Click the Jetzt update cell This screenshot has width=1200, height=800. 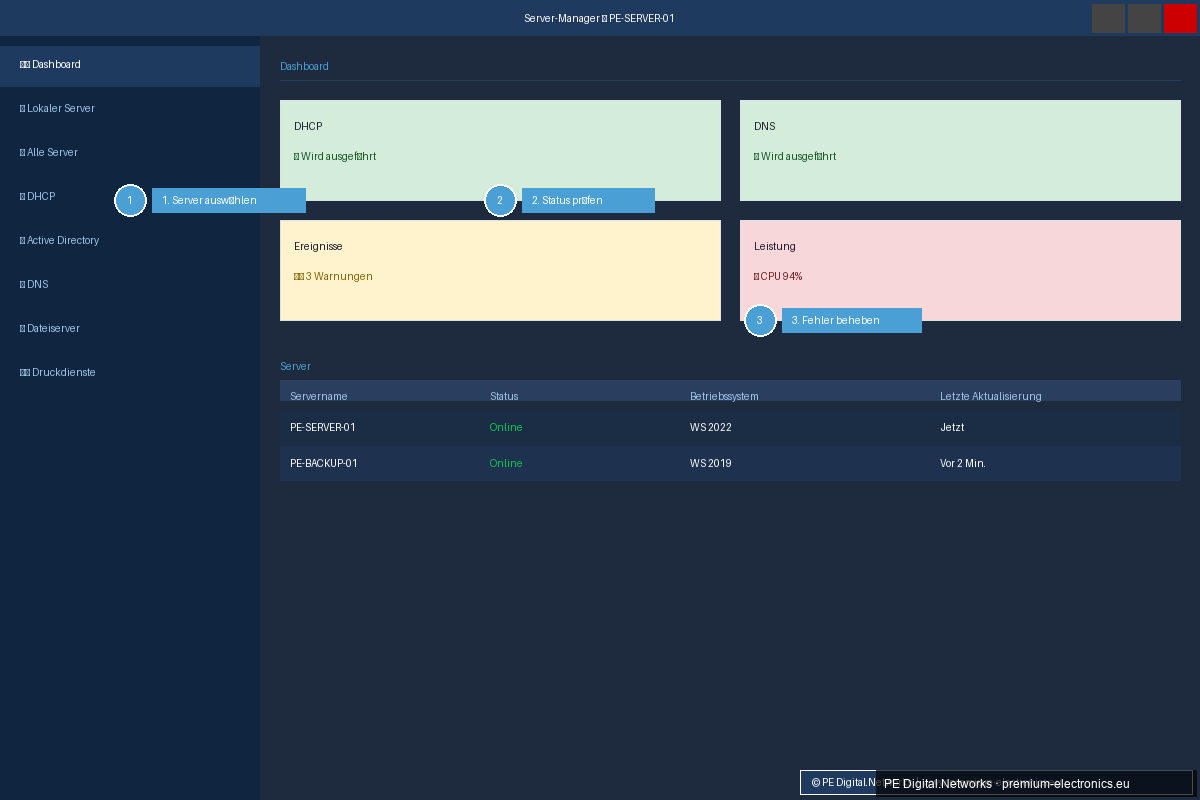[x=952, y=428]
